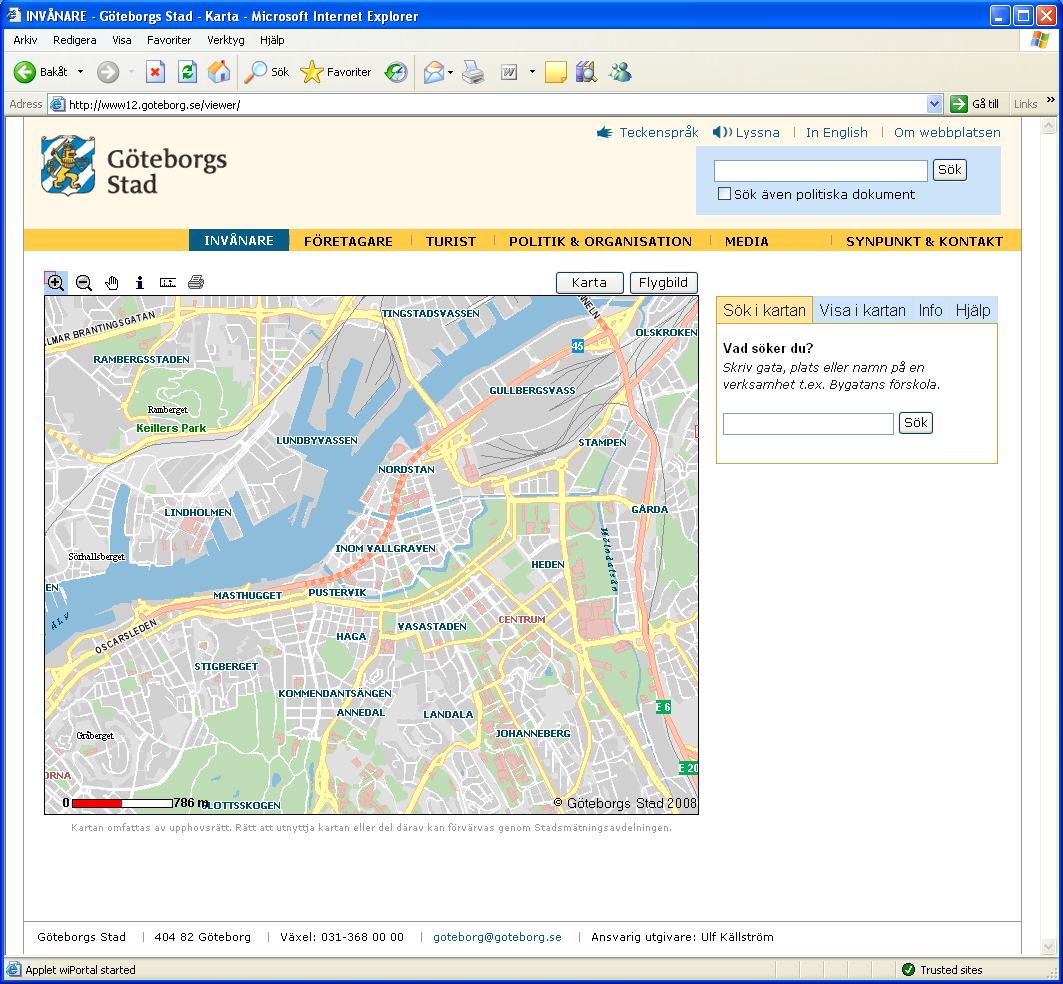The image size is (1063, 984).
Task: Open the address bar dropdown arrow
Action: coord(934,104)
